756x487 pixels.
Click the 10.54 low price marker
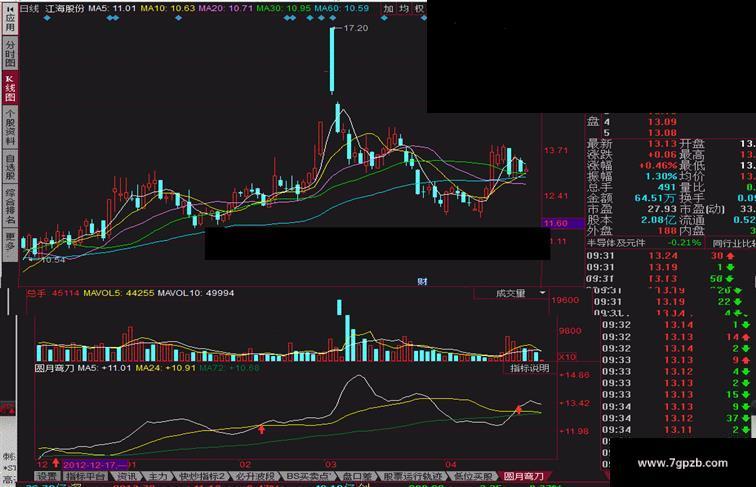click(53, 260)
